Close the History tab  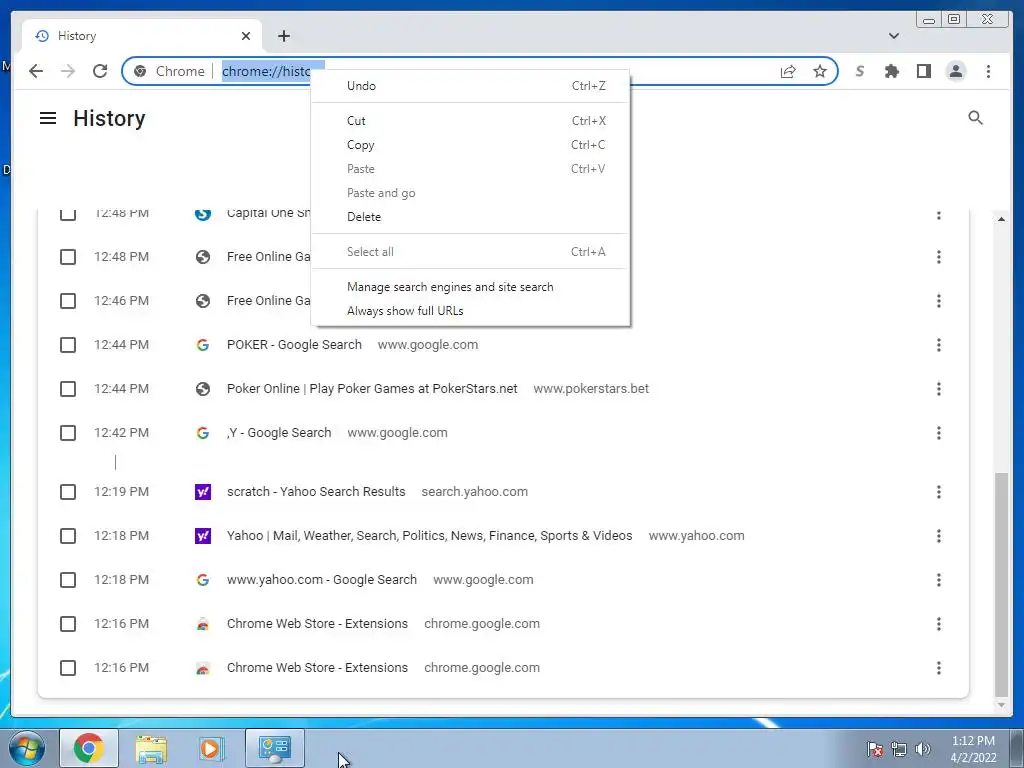click(246, 36)
